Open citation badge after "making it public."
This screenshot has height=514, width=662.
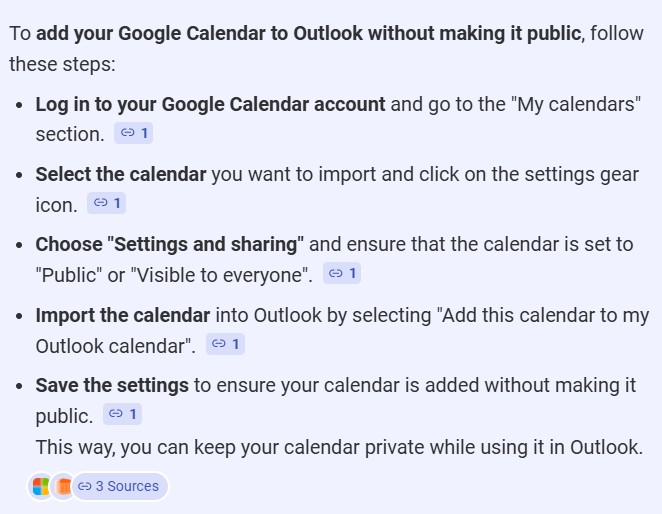click(123, 414)
